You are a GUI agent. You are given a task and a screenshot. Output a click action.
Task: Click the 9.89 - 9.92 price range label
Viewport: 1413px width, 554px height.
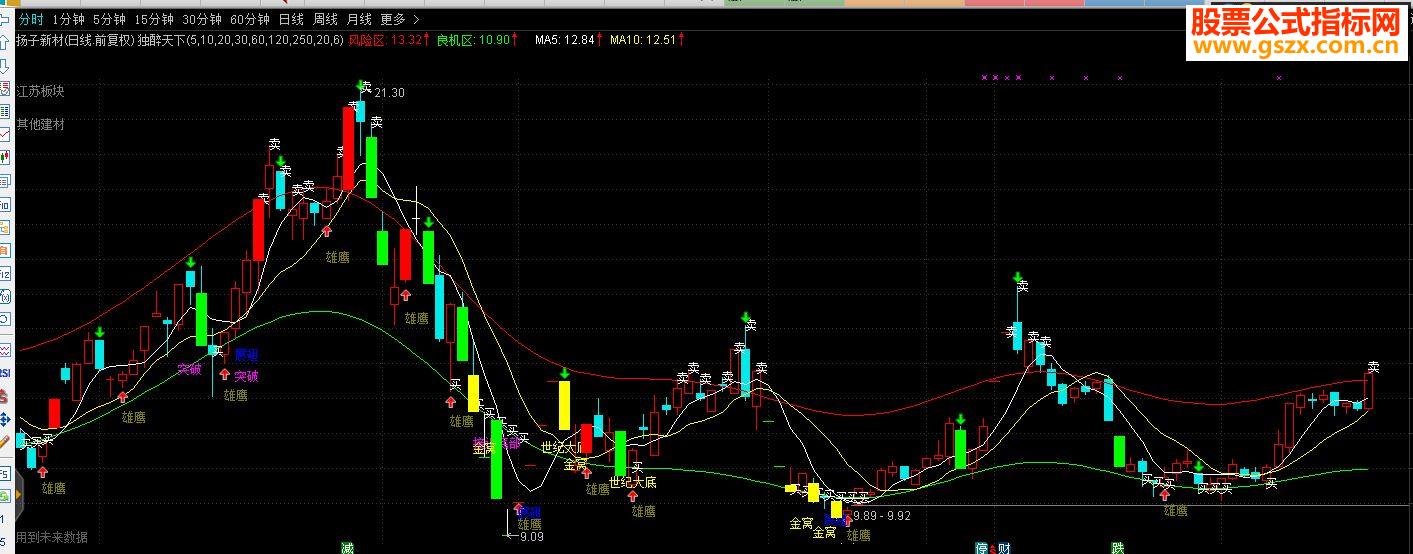click(x=884, y=516)
